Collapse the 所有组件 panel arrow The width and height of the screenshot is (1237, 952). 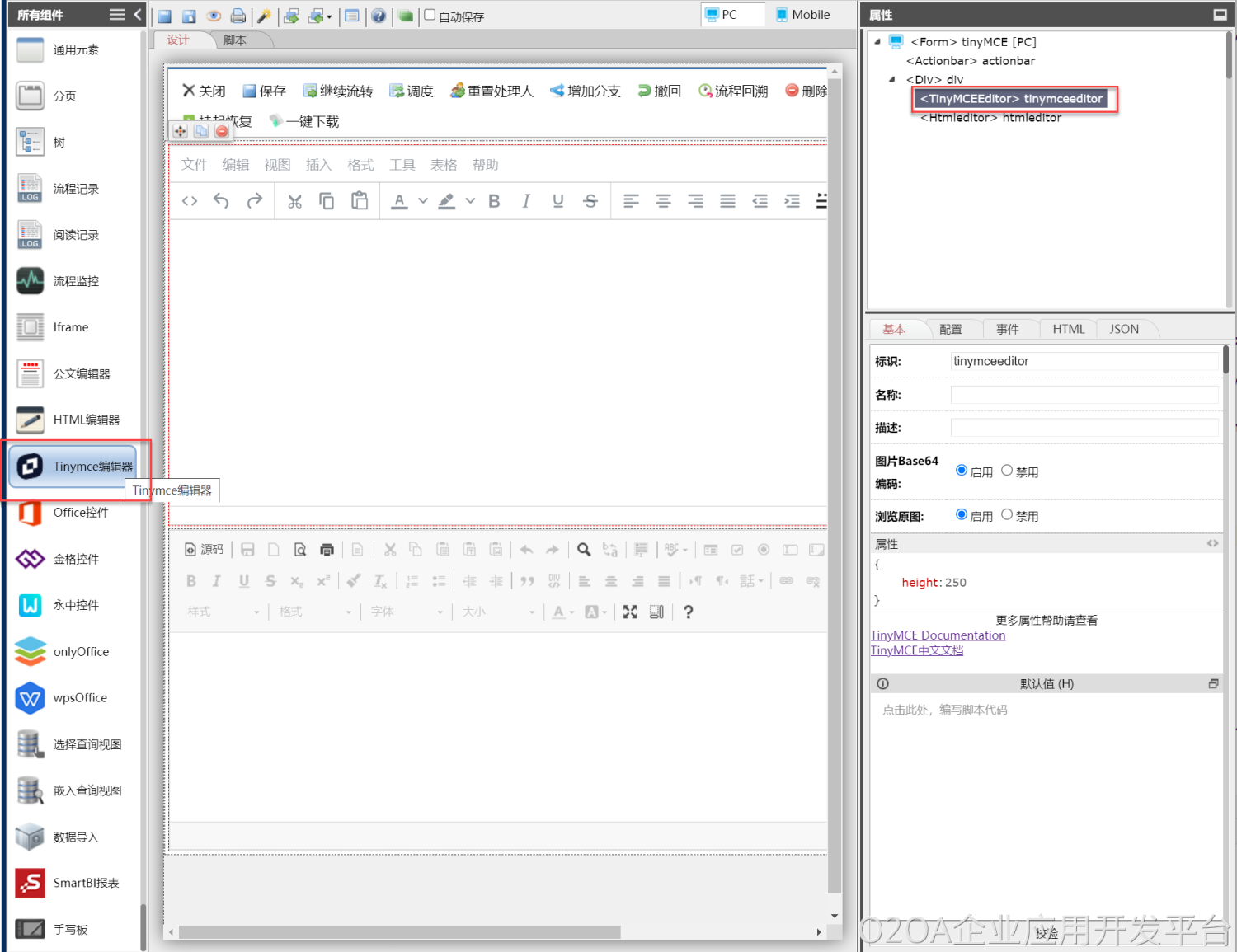pyautogui.click(x=138, y=15)
